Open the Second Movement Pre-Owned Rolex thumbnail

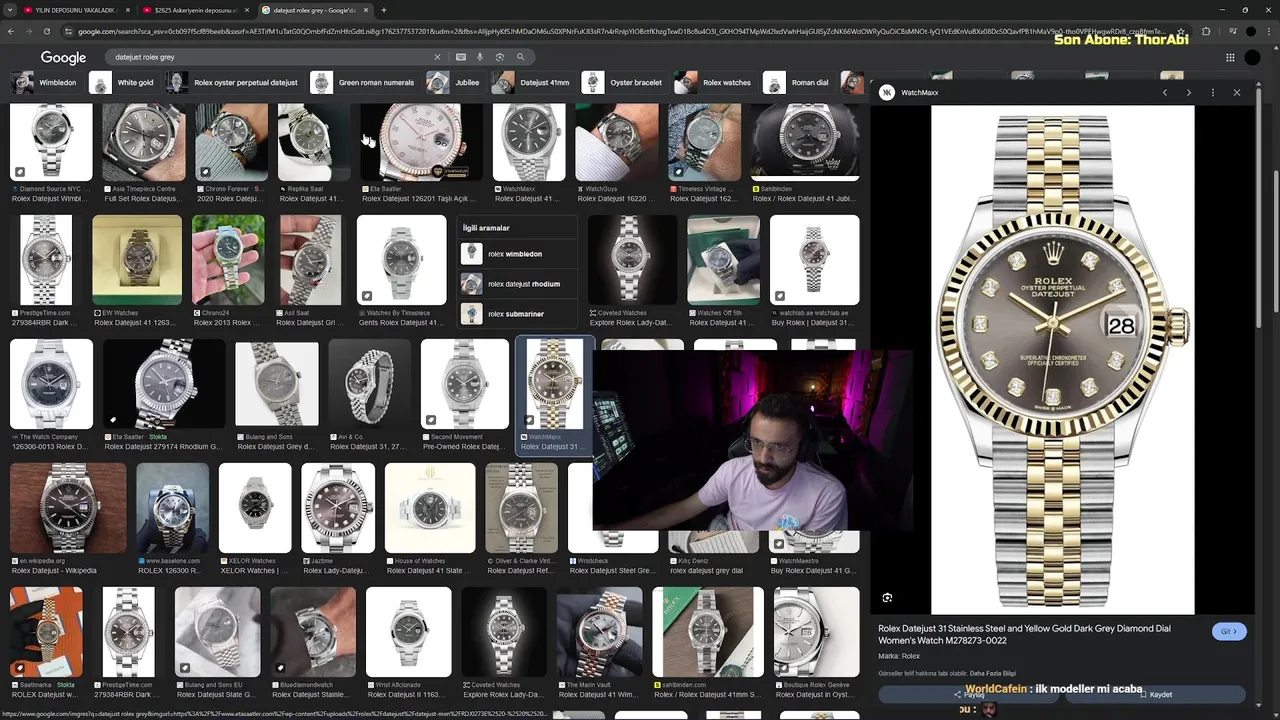(464, 384)
